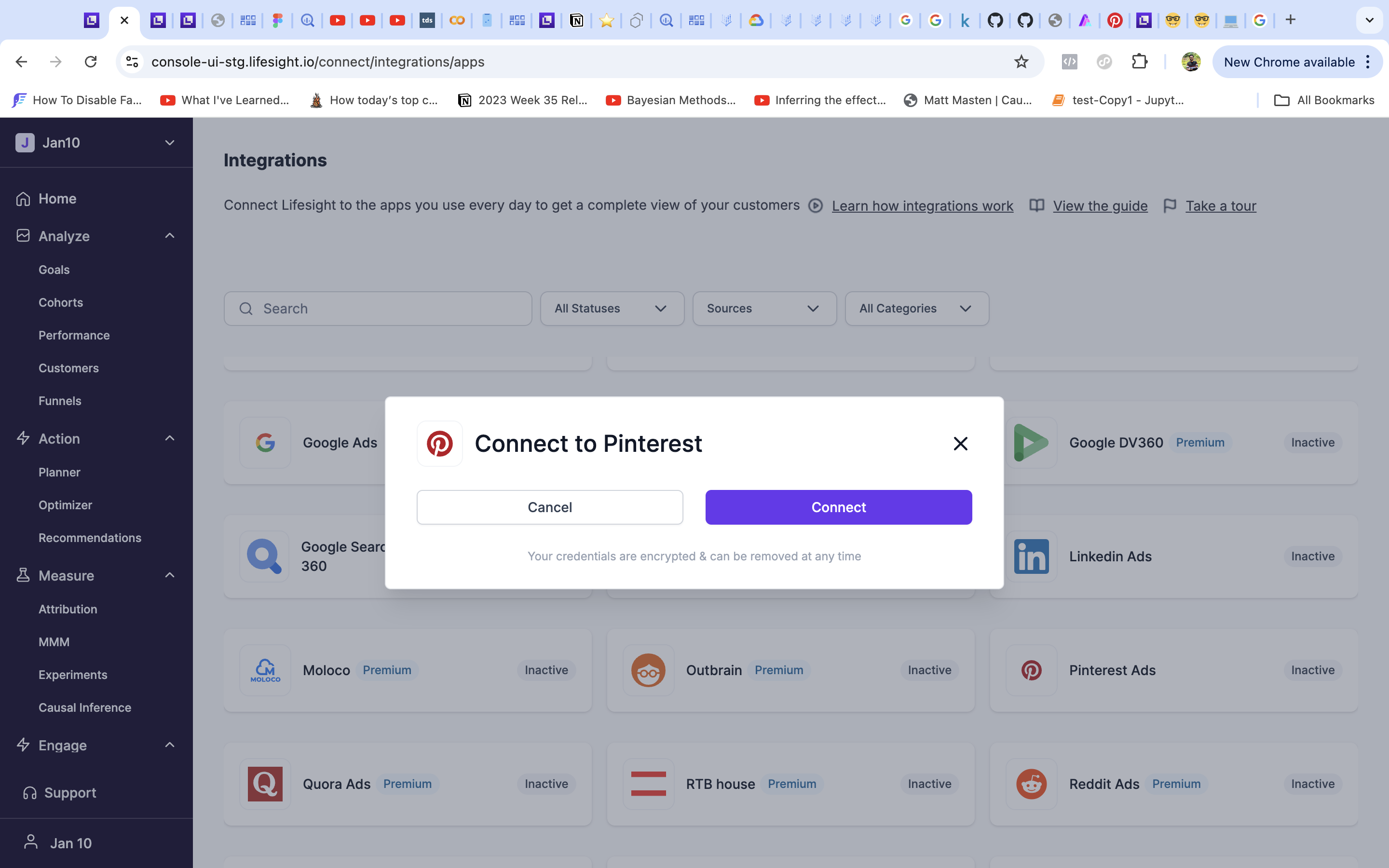Click the Pinterest logo in the dialog
The height and width of the screenshot is (868, 1389).
pyautogui.click(x=440, y=443)
